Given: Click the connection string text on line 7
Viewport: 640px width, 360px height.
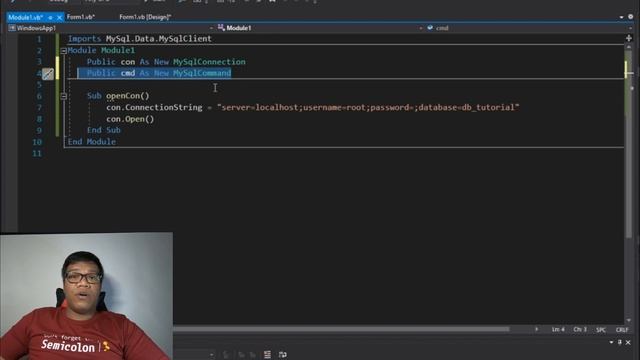Looking at the screenshot, I should tap(369, 107).
